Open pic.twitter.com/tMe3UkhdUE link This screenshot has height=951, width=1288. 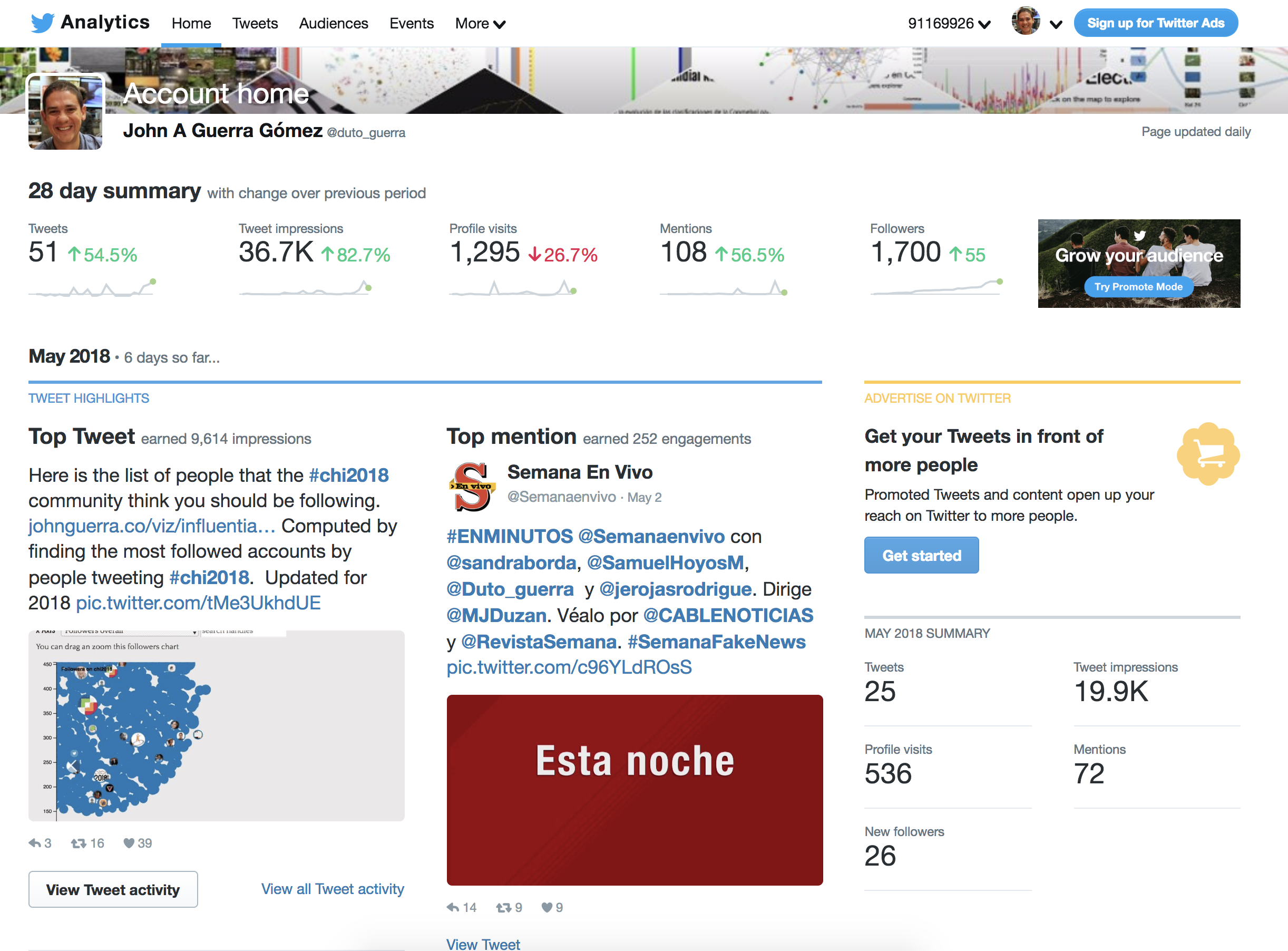click(x=199, y=603)
